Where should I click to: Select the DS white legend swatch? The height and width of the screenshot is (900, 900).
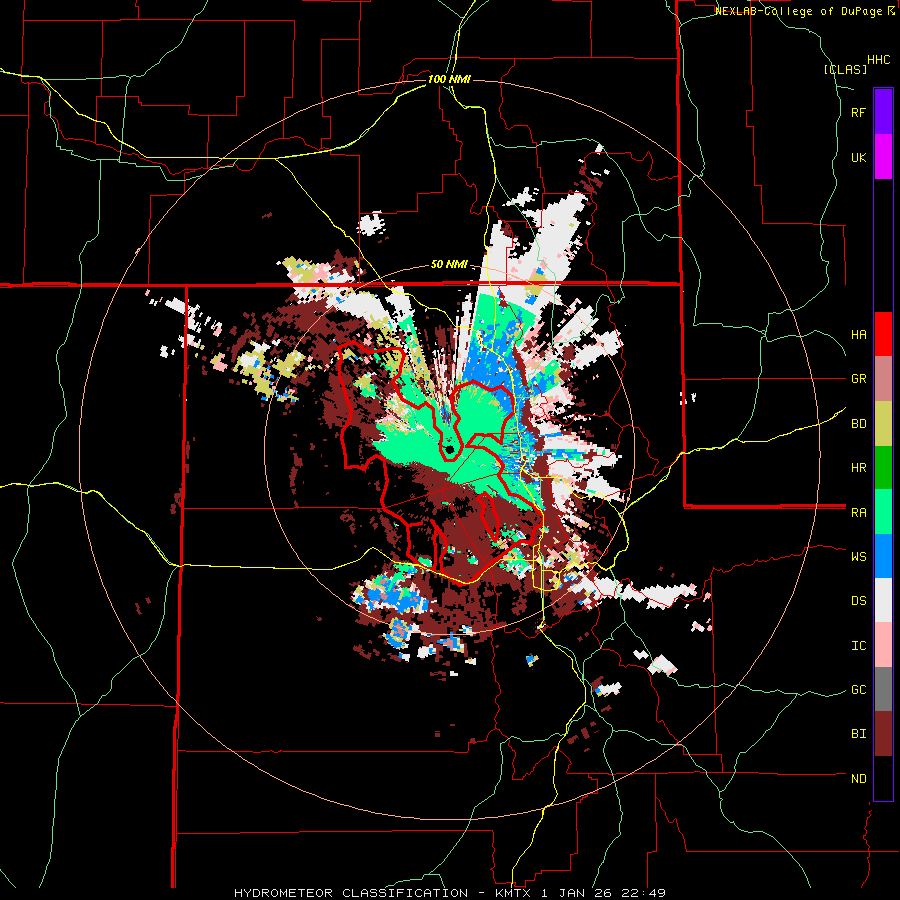point(883,600)
